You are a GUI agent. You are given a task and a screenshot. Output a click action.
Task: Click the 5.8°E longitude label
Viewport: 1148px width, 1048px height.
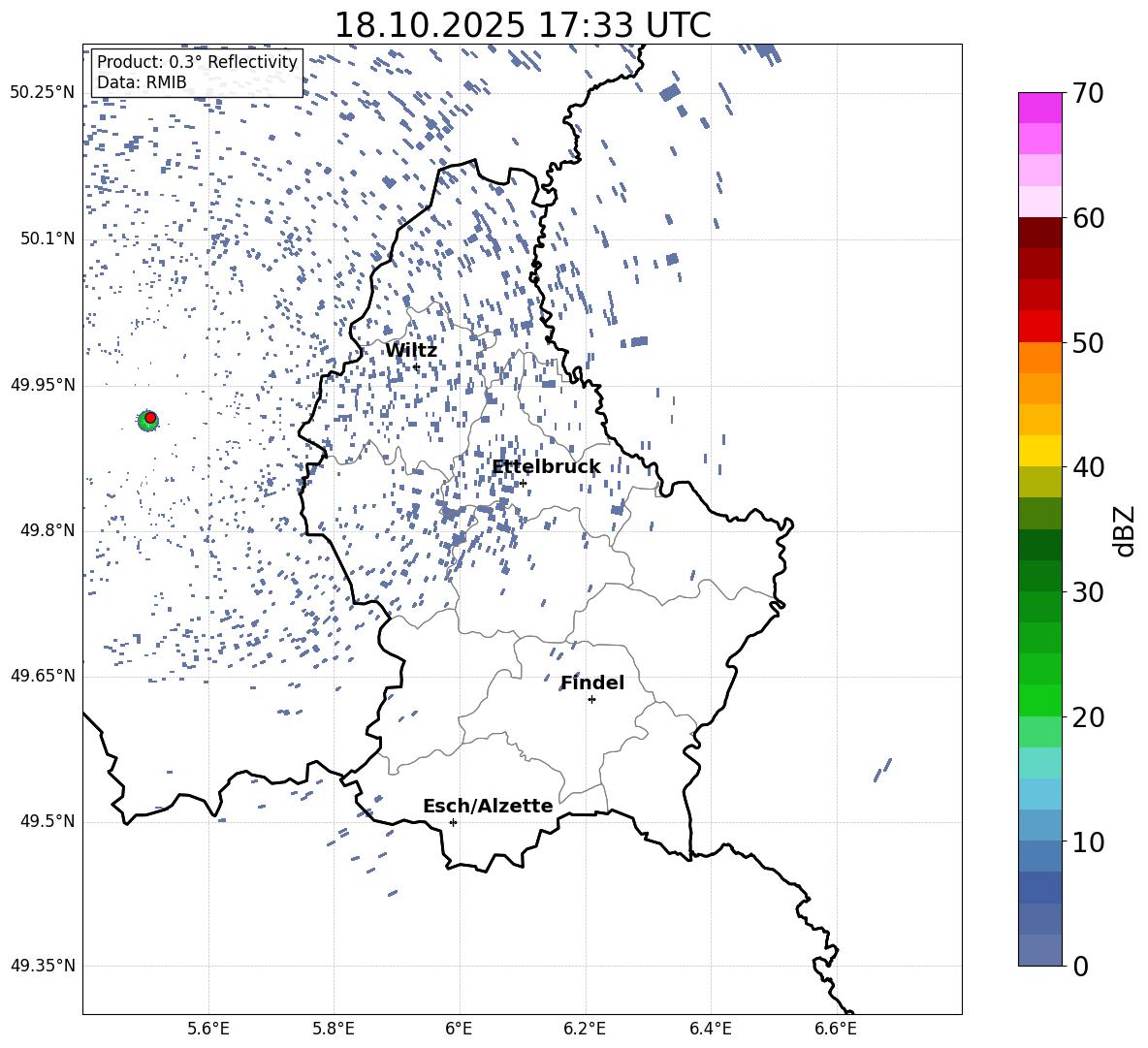[334, 1029]
